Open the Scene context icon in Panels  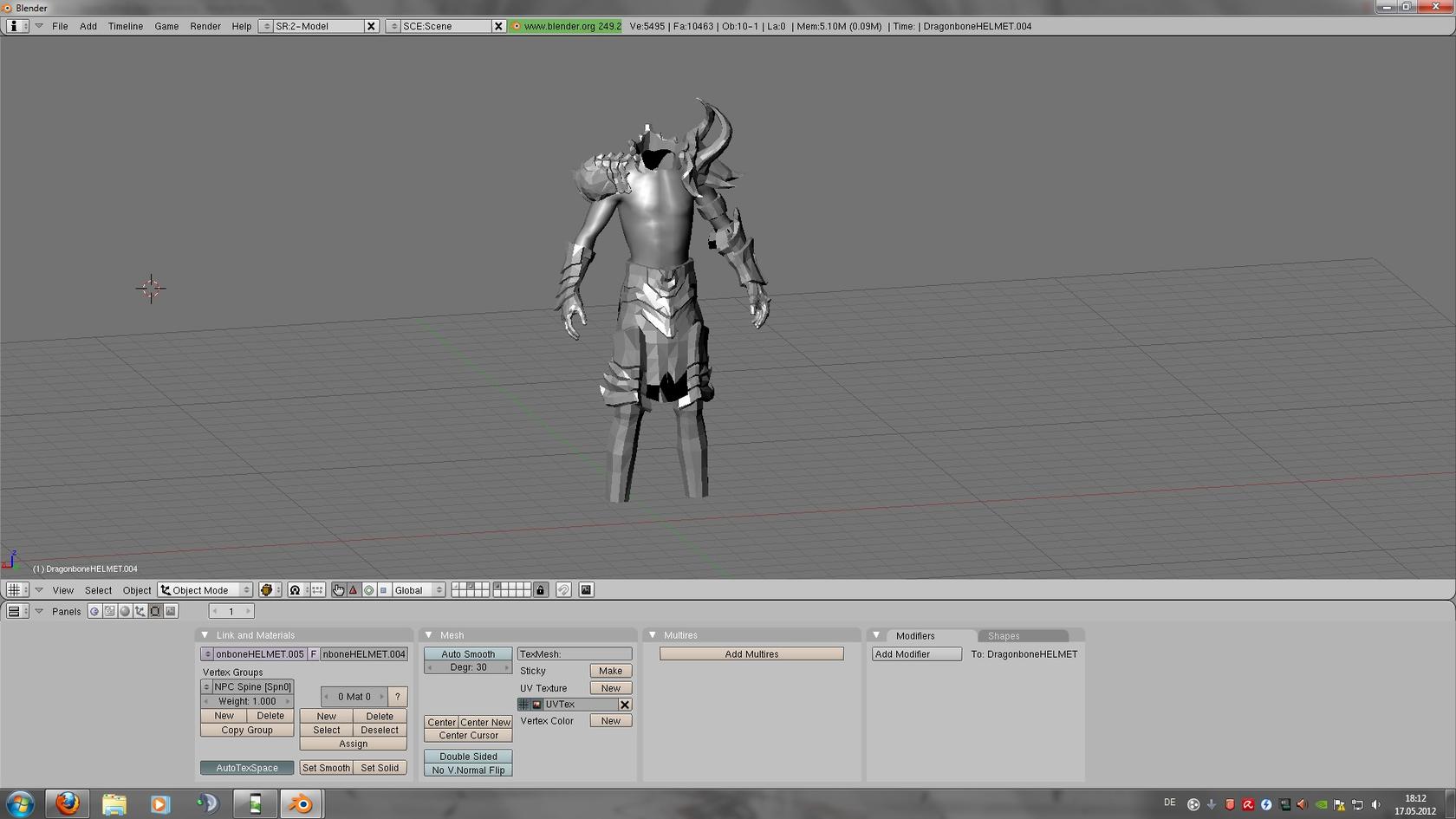click(171, 612)
